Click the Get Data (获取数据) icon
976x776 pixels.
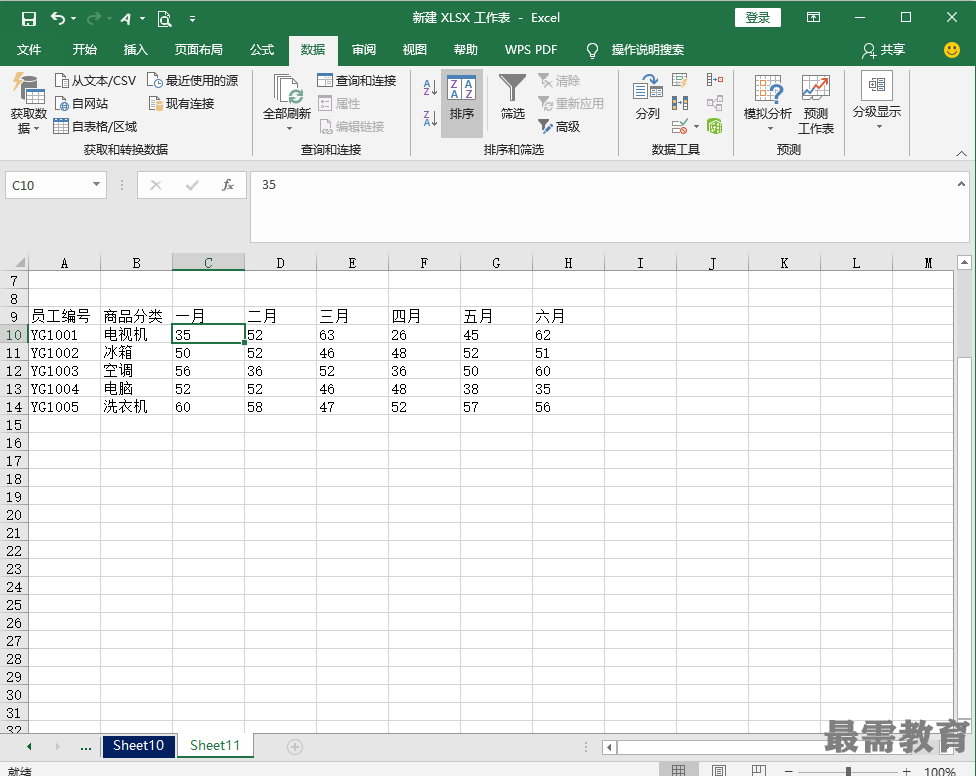(29, 103)
